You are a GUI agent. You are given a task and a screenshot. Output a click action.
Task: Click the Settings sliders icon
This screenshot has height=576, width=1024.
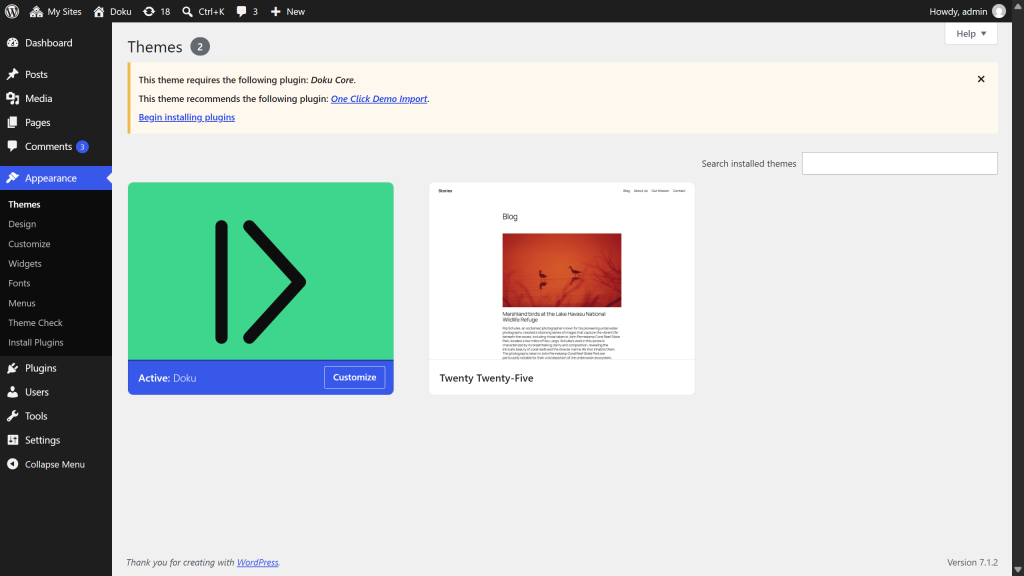[12, 440]
